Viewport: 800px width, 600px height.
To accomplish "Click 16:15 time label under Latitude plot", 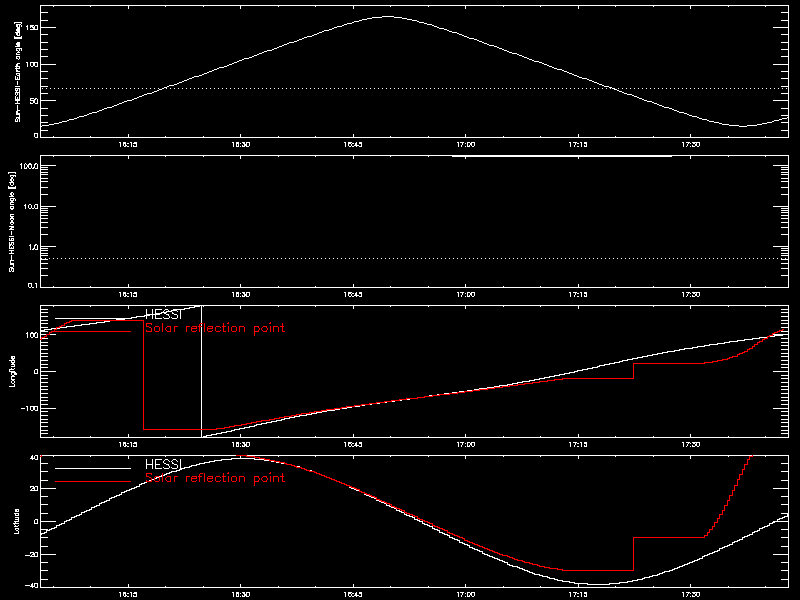I will point(128,595).
